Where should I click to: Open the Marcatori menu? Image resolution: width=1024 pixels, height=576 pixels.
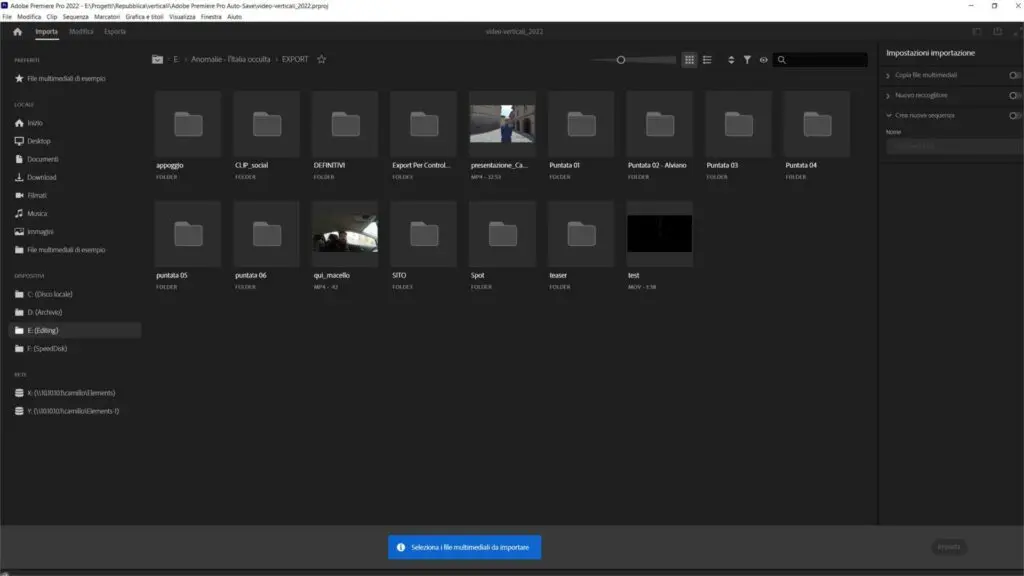click(107, 17)
